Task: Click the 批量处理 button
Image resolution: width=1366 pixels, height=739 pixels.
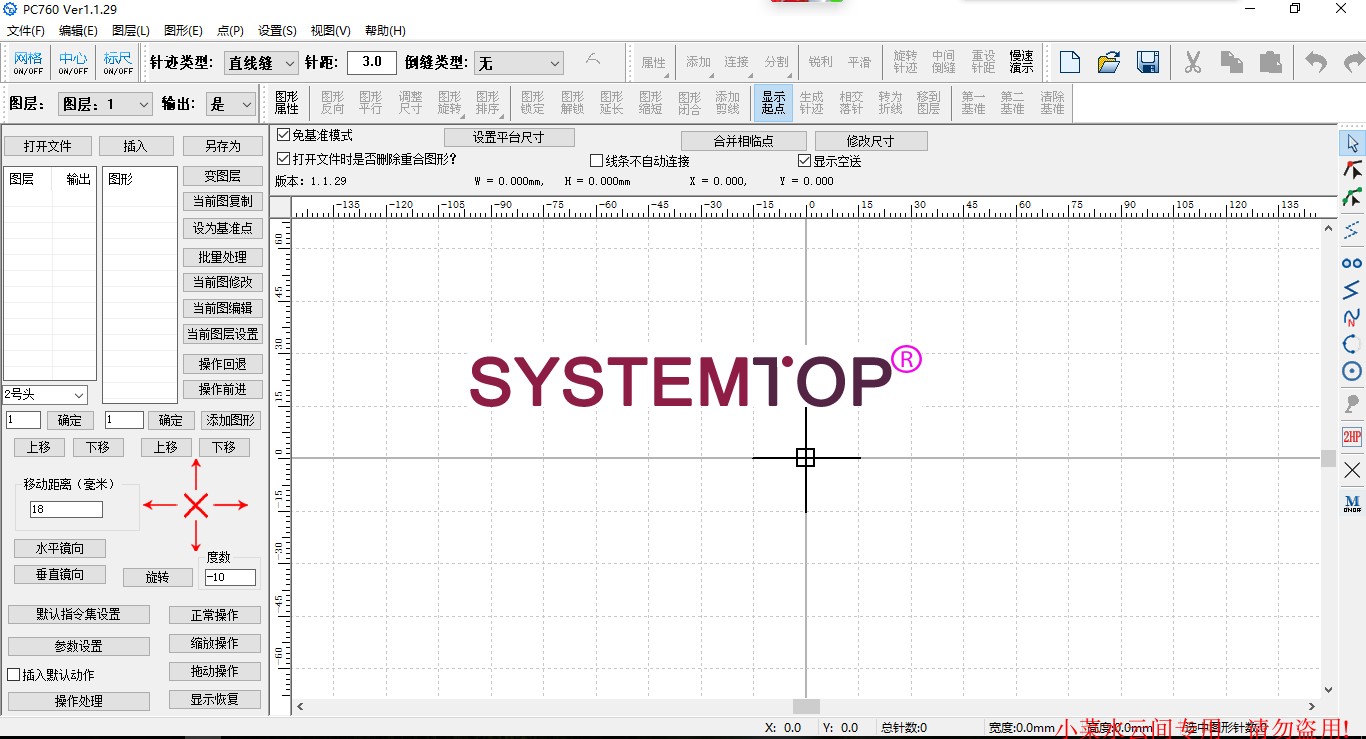Action: click(x=223, y=257)
